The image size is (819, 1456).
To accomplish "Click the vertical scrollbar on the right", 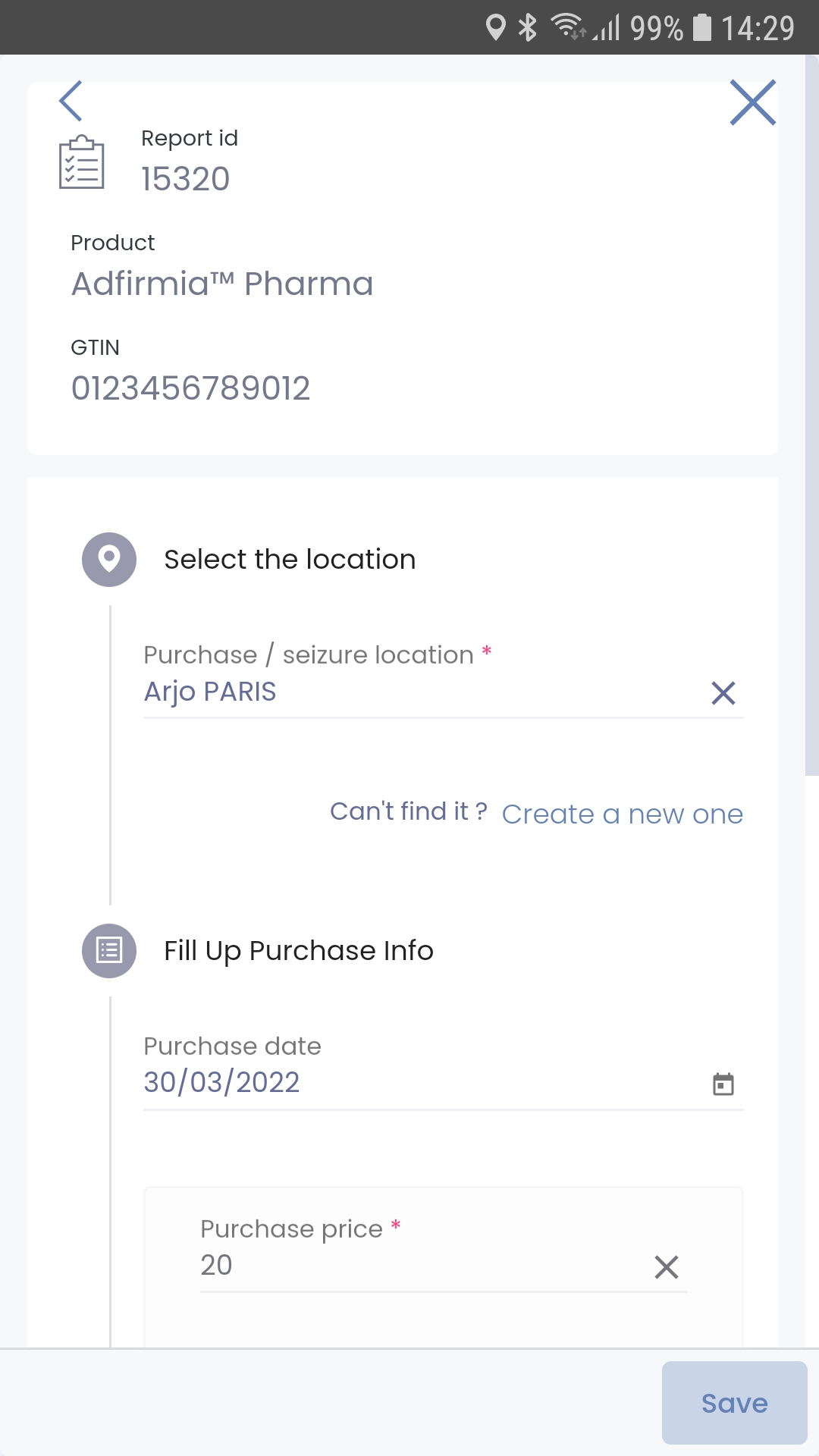I will [811, 416].
